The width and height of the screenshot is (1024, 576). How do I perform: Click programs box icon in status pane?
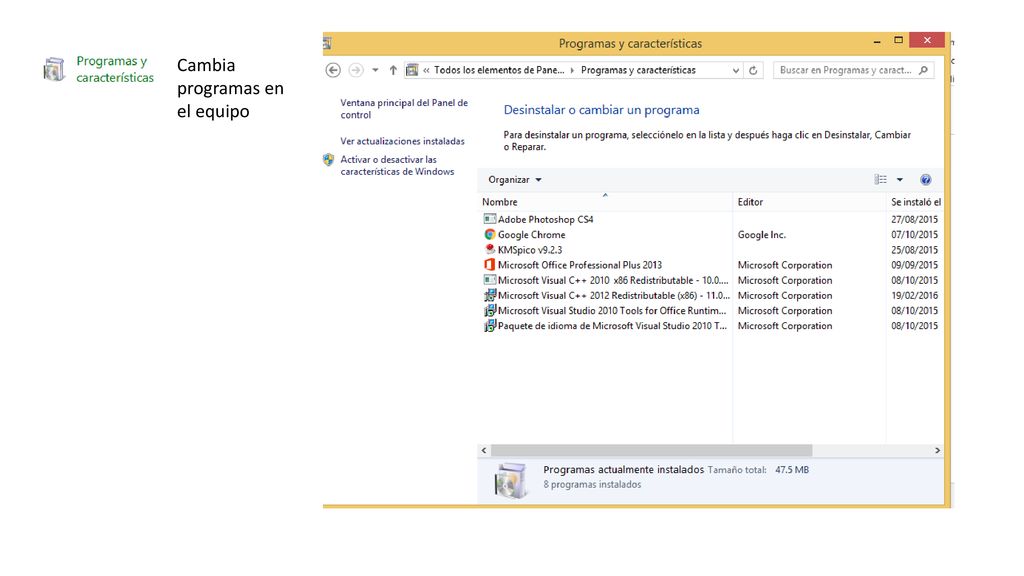pos(510,481)
